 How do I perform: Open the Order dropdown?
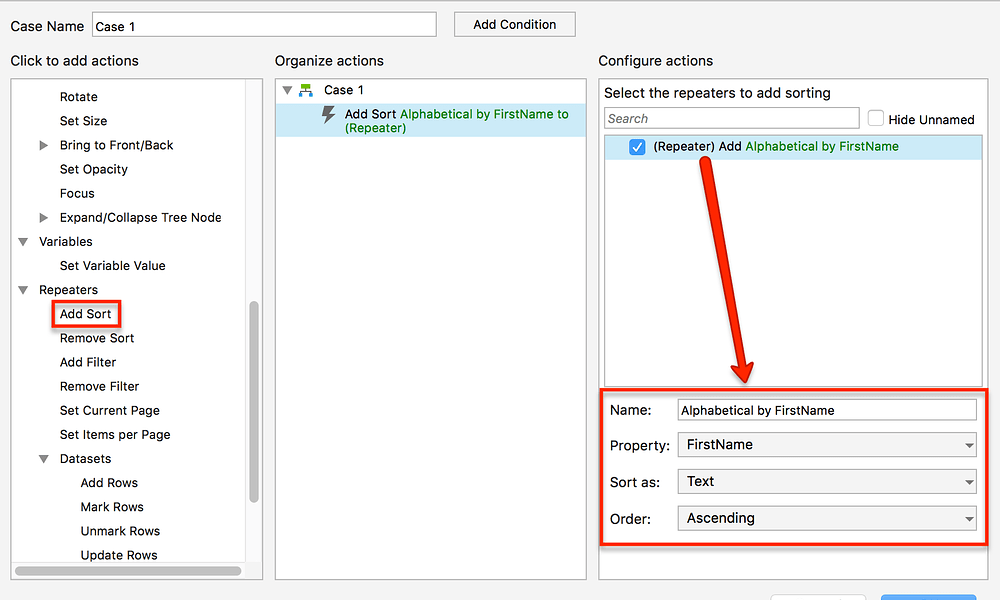pyautogui.click(x=826, y=519)
